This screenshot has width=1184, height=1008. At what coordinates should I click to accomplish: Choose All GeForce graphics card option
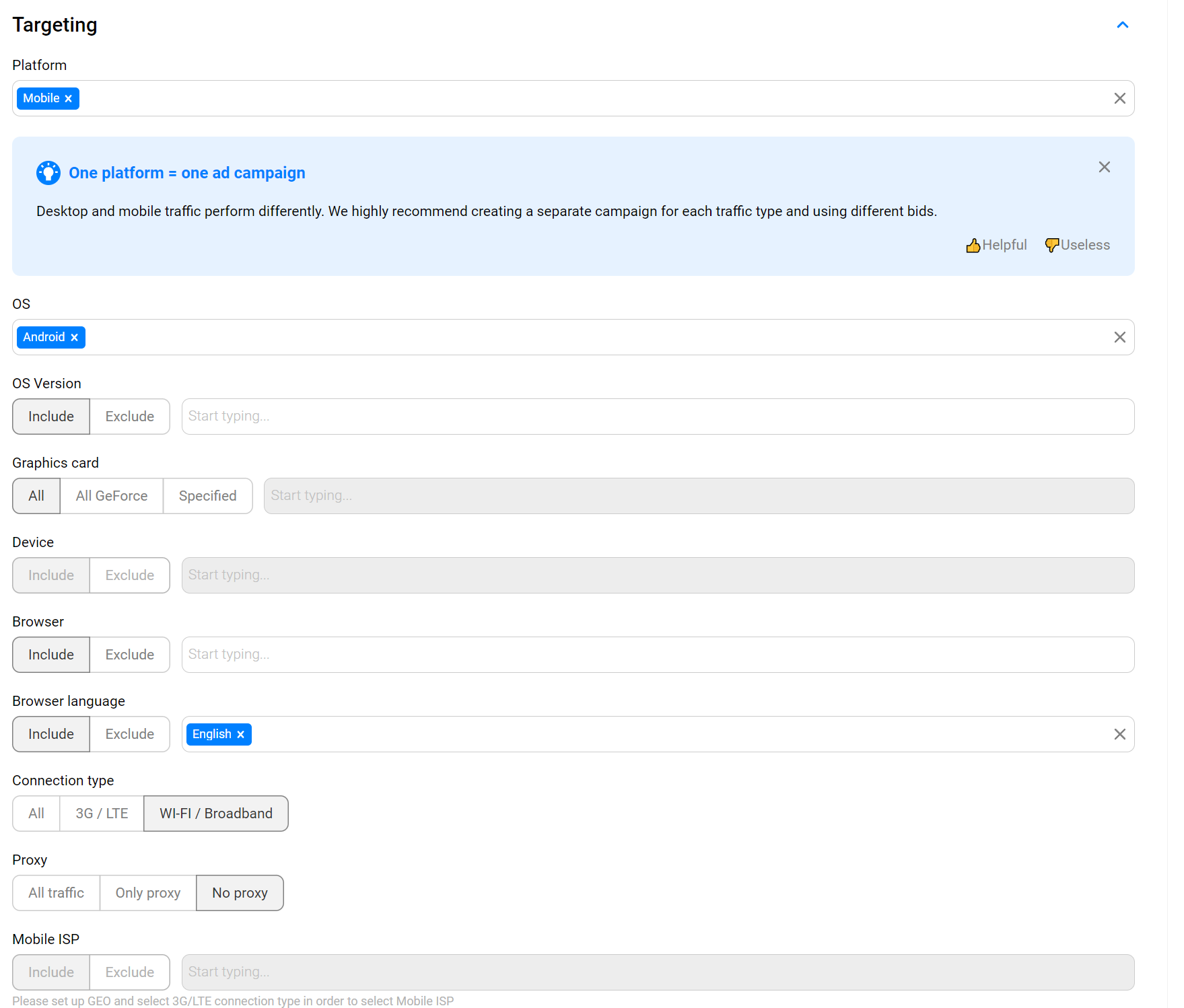112,496
